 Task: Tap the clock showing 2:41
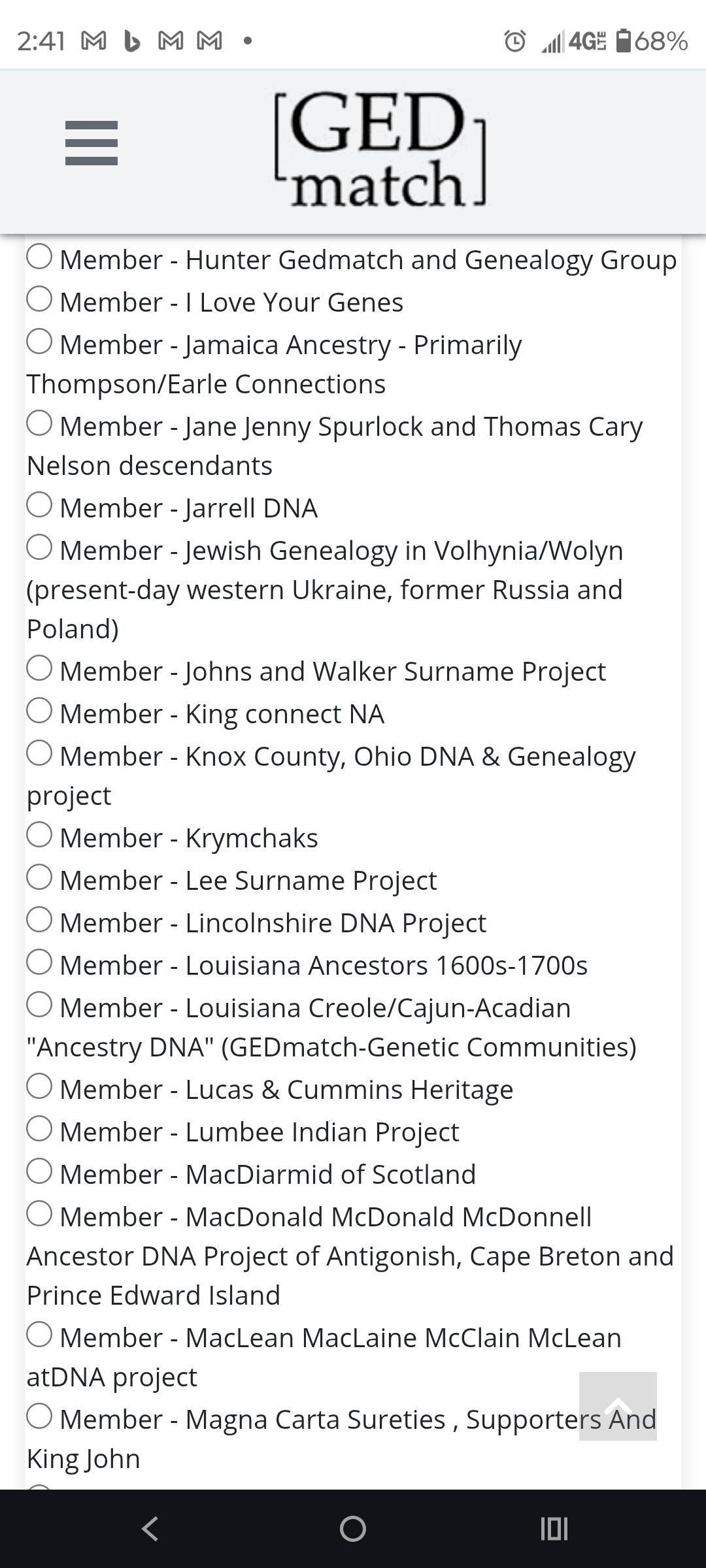(42, 41)
